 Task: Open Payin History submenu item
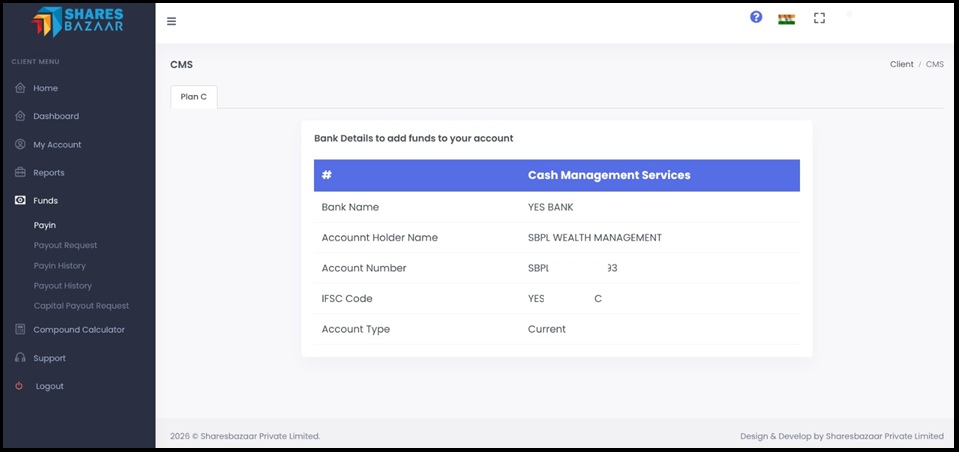click(x=59, y=265)
